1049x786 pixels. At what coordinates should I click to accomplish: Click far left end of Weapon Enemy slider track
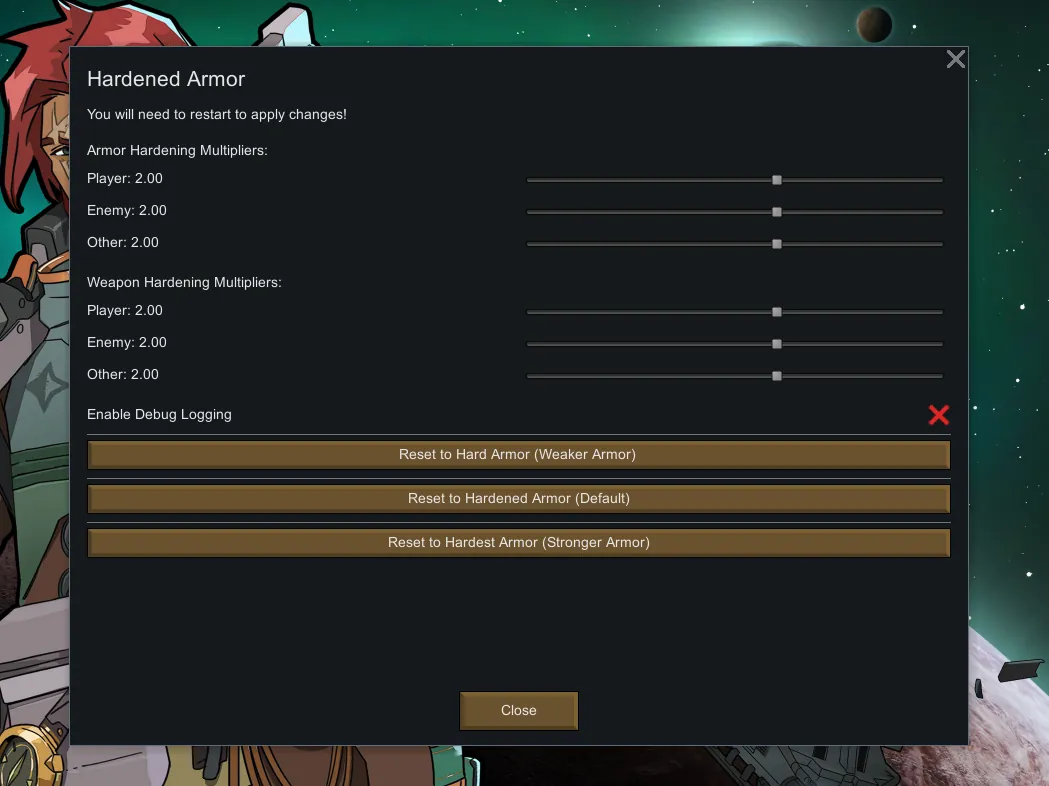pyautogui.click(x=531, y=344)
